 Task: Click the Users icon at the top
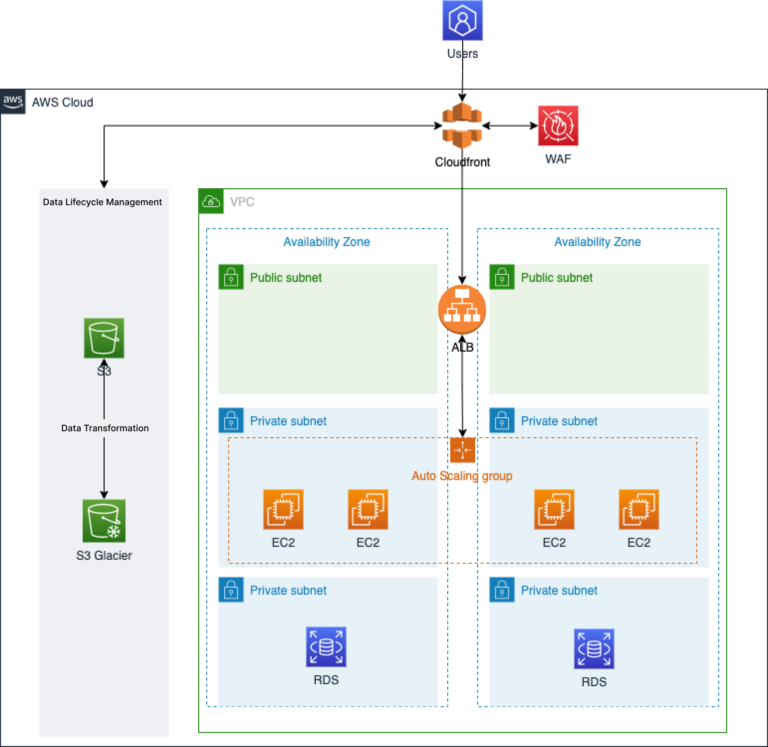[x=462, y=20]
